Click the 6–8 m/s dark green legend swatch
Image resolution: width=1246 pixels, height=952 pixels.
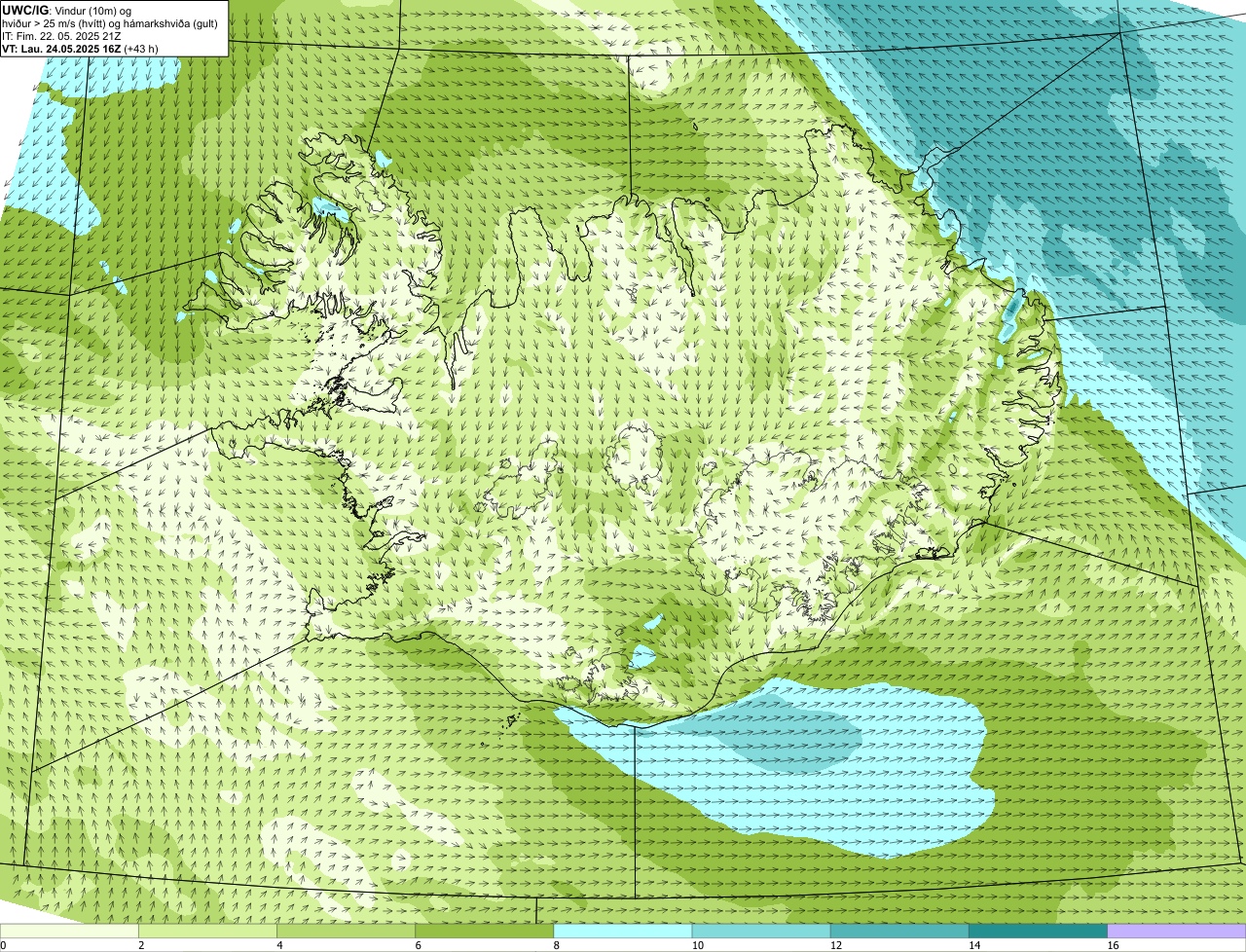pos(485,932)
